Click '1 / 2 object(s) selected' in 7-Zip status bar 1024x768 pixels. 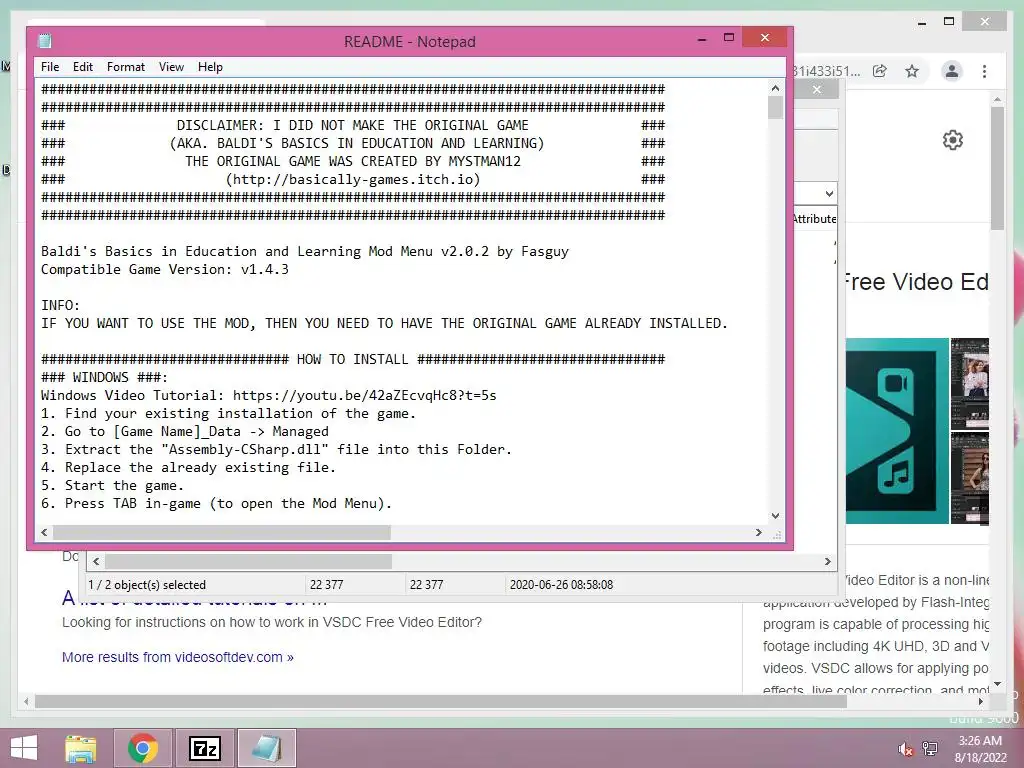[x=147, y=584]
